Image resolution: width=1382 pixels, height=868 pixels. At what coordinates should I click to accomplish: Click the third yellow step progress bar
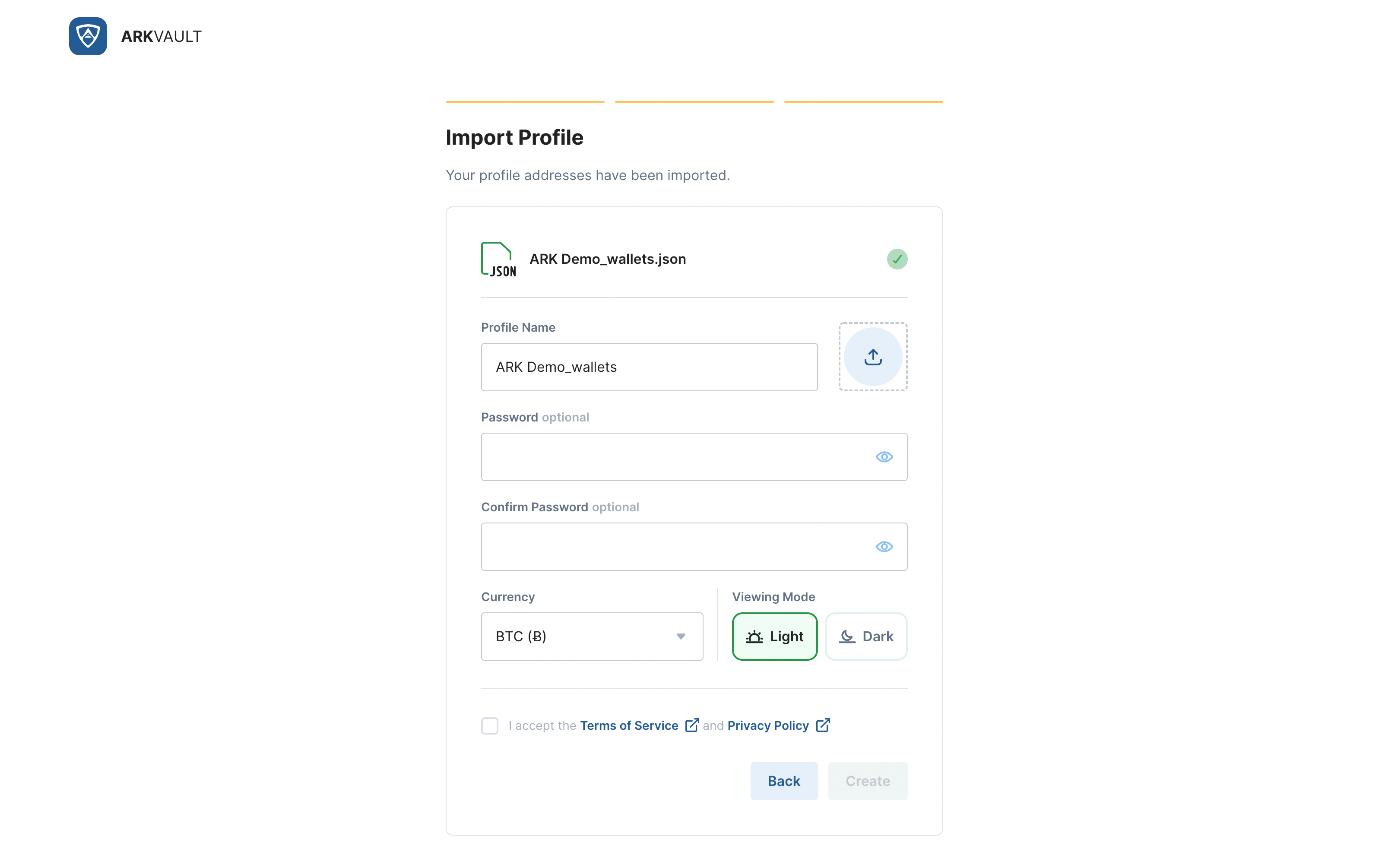point(863,102)
